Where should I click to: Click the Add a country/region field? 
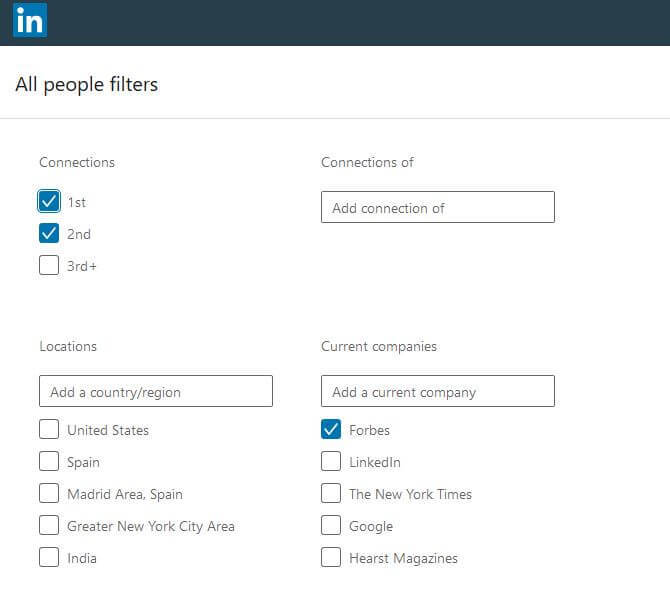point(156,391)
